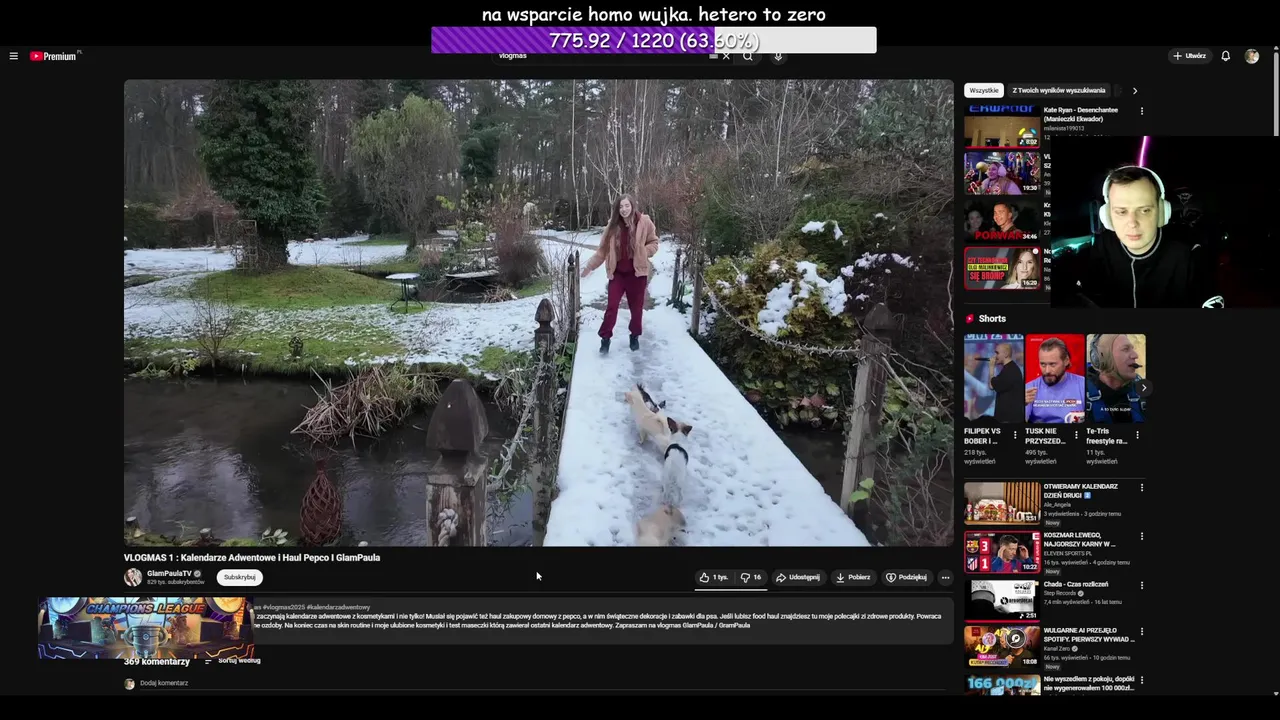Start voice search with microphone

coord(778,56)
